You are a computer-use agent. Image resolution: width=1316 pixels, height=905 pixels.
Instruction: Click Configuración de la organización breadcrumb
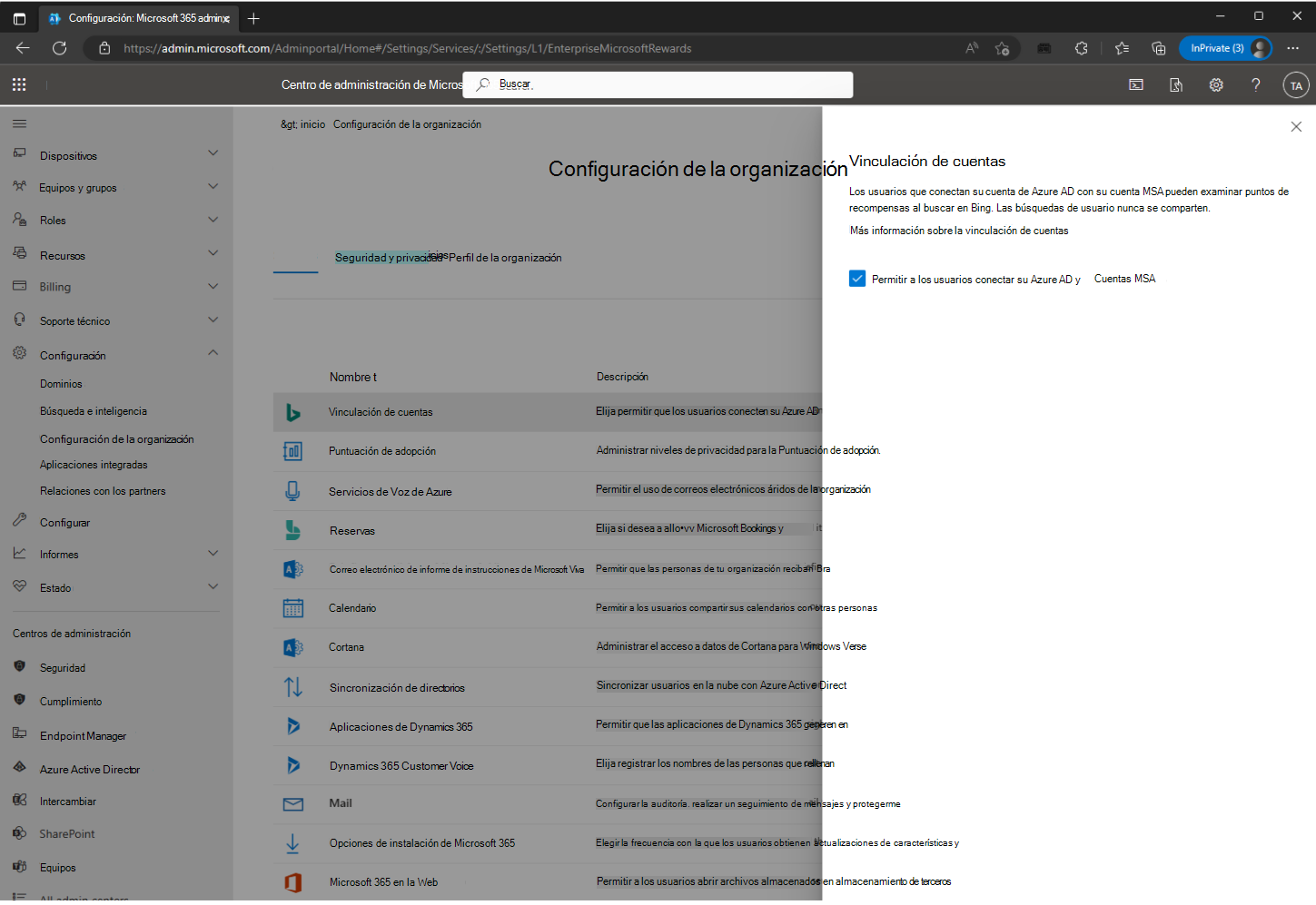point(407,124)
